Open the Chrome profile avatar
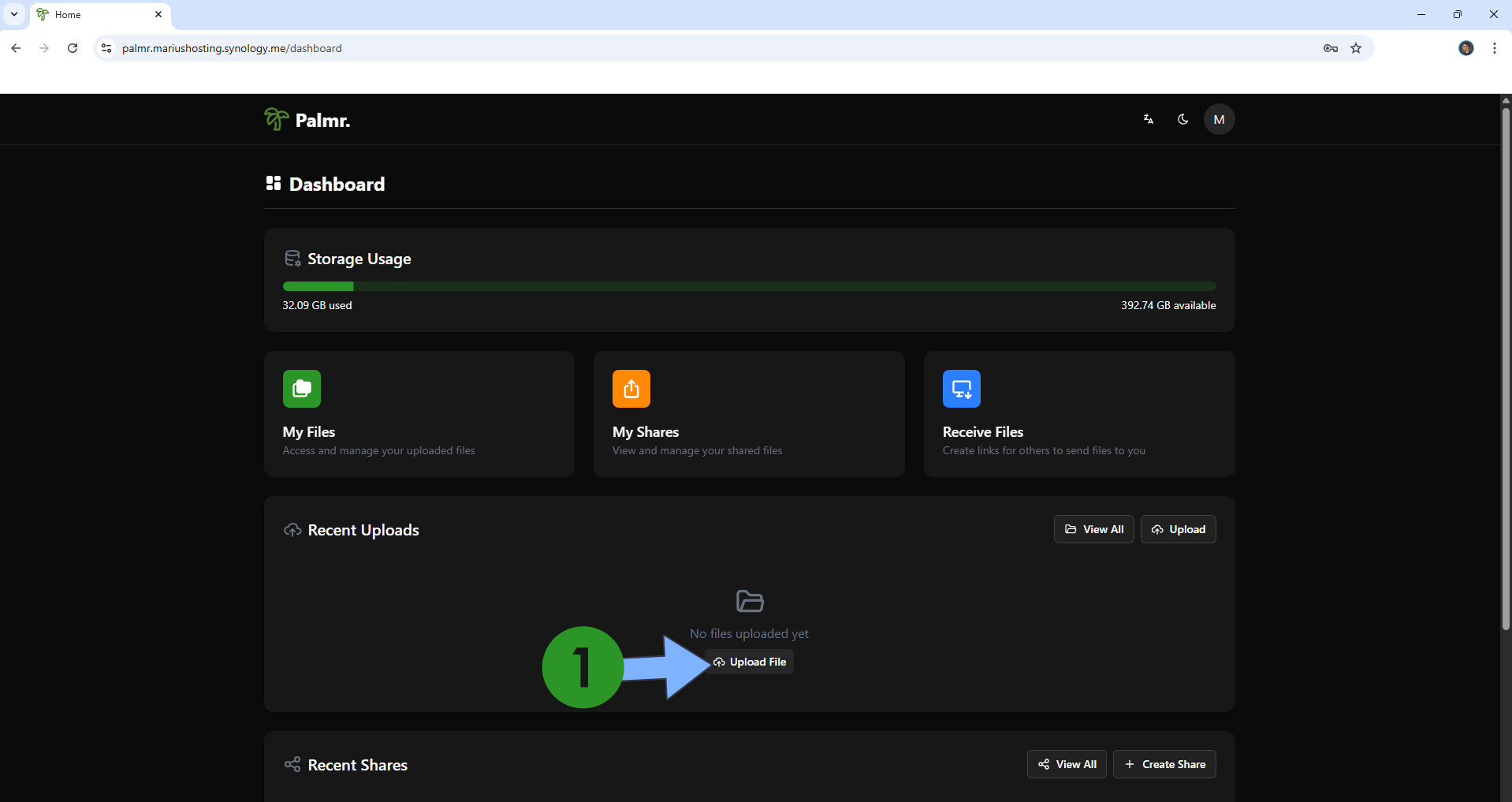Image resolution: width=1512 pixels, height=802 pixels. 1466,48
